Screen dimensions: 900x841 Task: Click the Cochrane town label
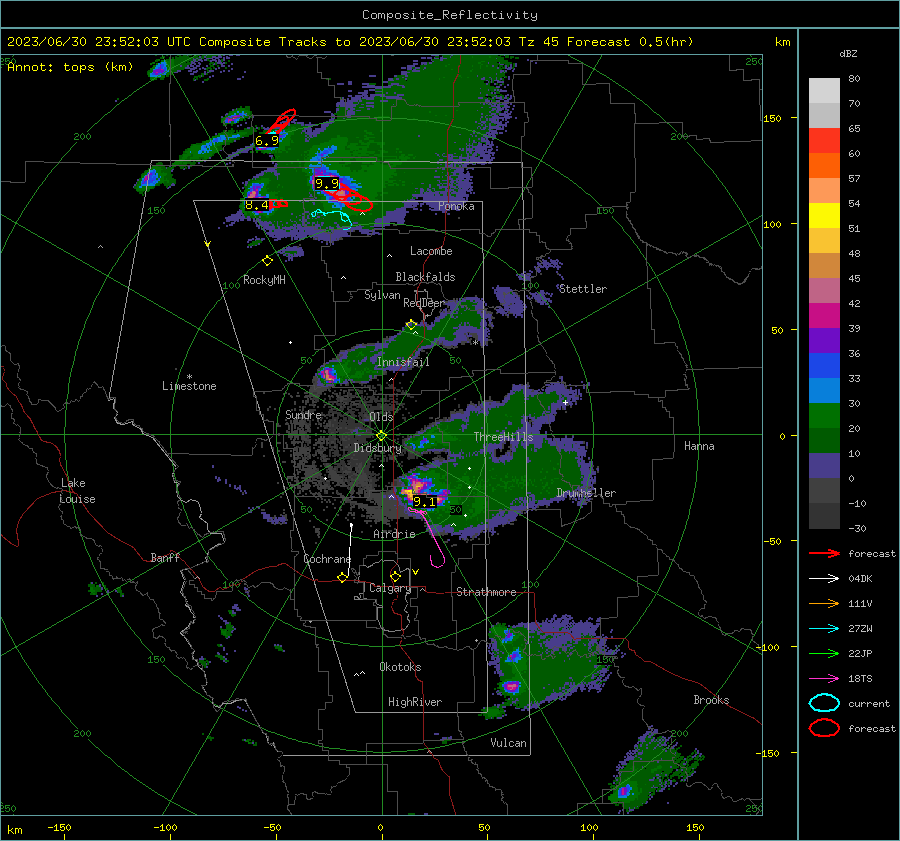coord(327,559)
